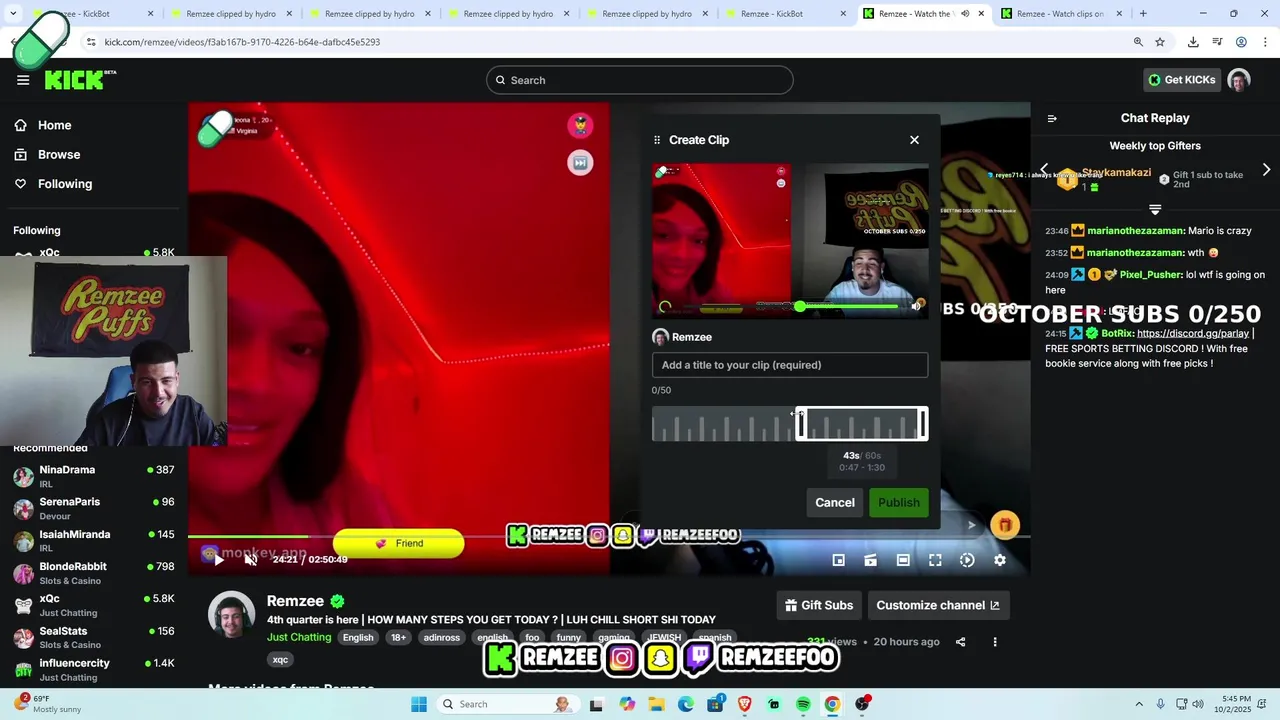Click Remzee channel avatar below video
The width and height of the screenshot is (1280, 720).
point(231,614)
